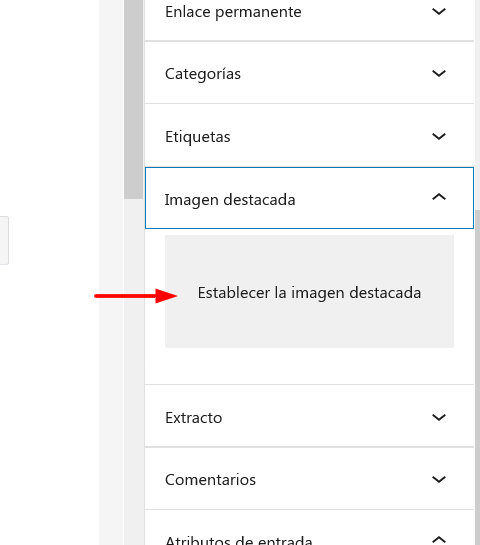Click Atributos de entrada heading text
Screen dimensions: 480x545
(x=238, y=540)
